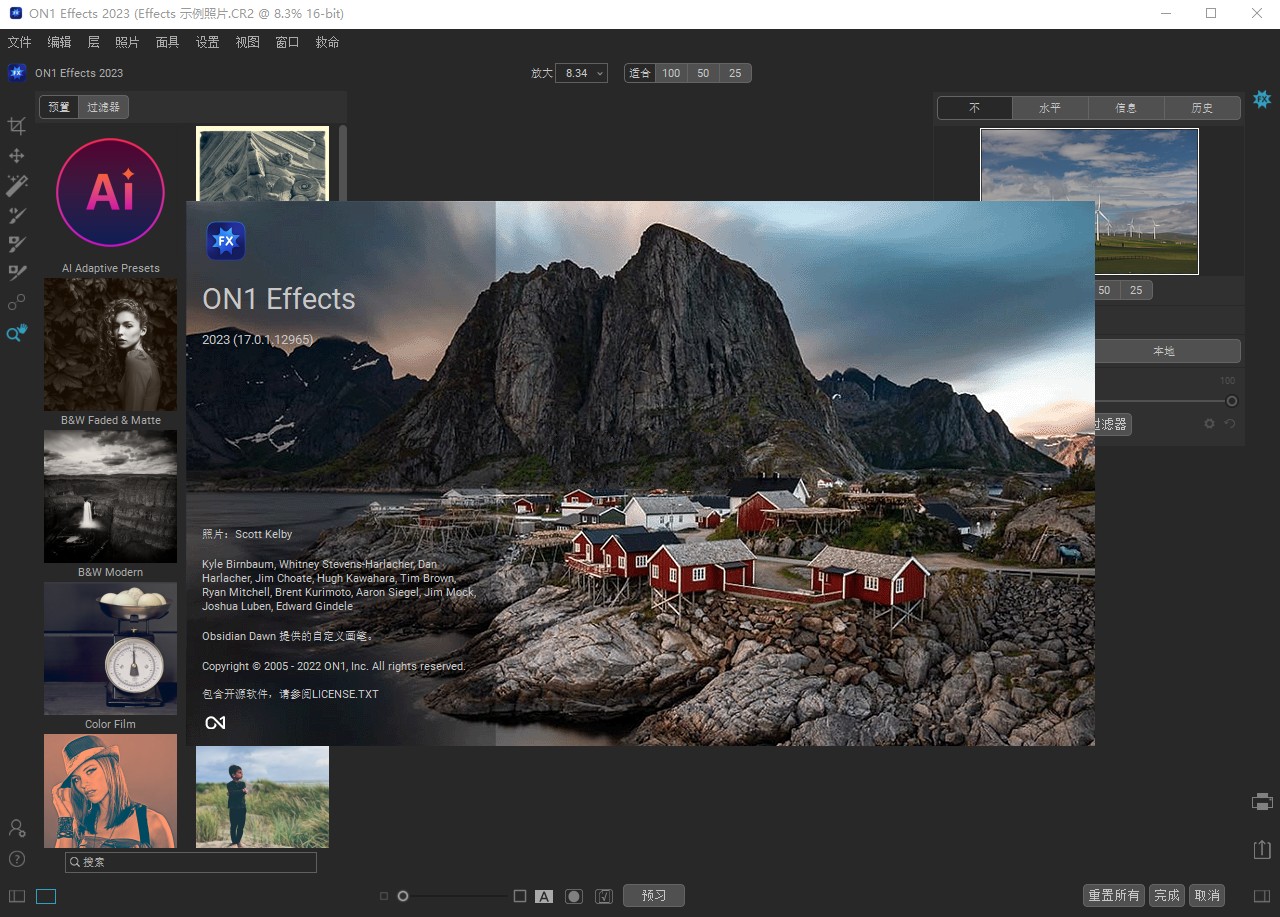1280x917 pixels.
Task: Select the masking brush tool
Action: [x=17, y=244]
